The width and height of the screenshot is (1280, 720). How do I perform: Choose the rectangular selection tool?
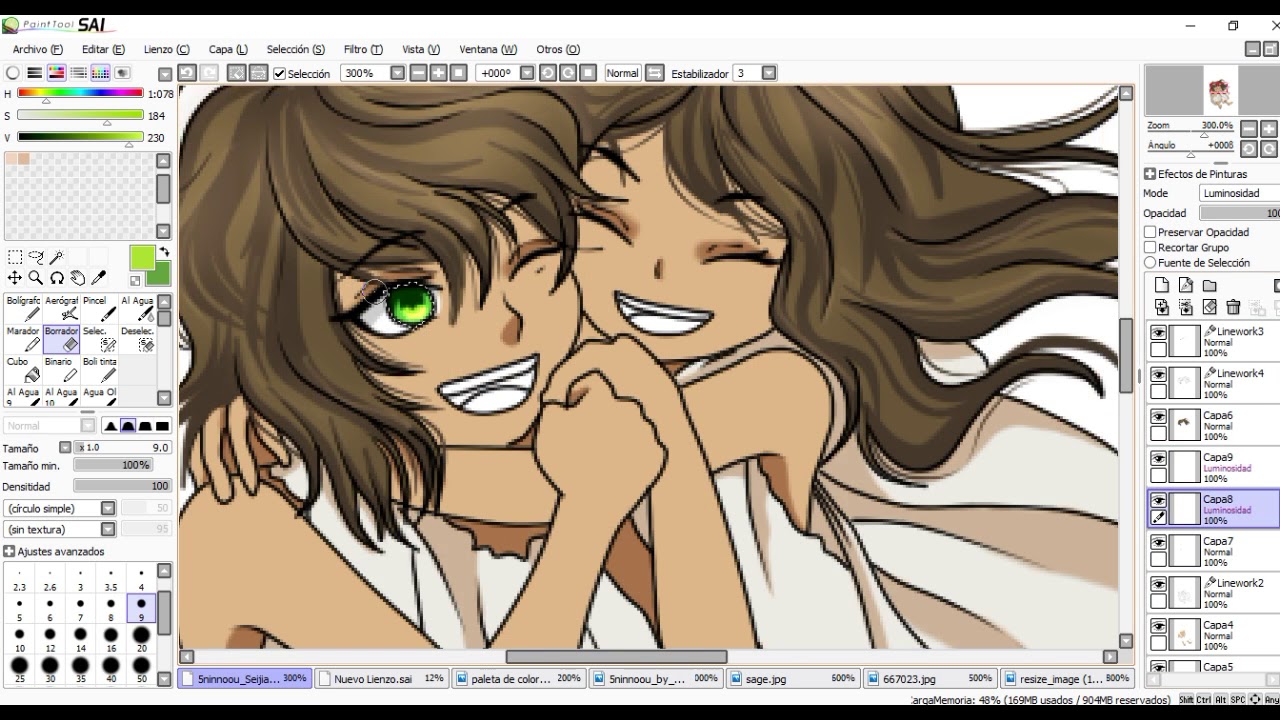click(x=15, y=257)
